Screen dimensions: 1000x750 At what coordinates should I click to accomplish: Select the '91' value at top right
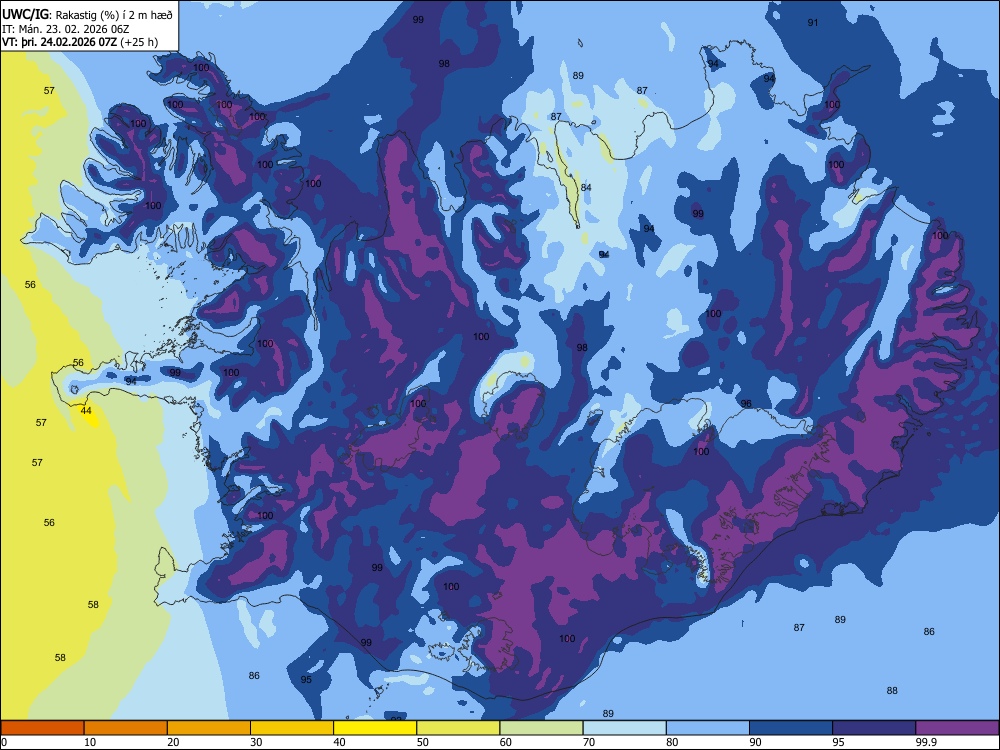tap(812, 23)
